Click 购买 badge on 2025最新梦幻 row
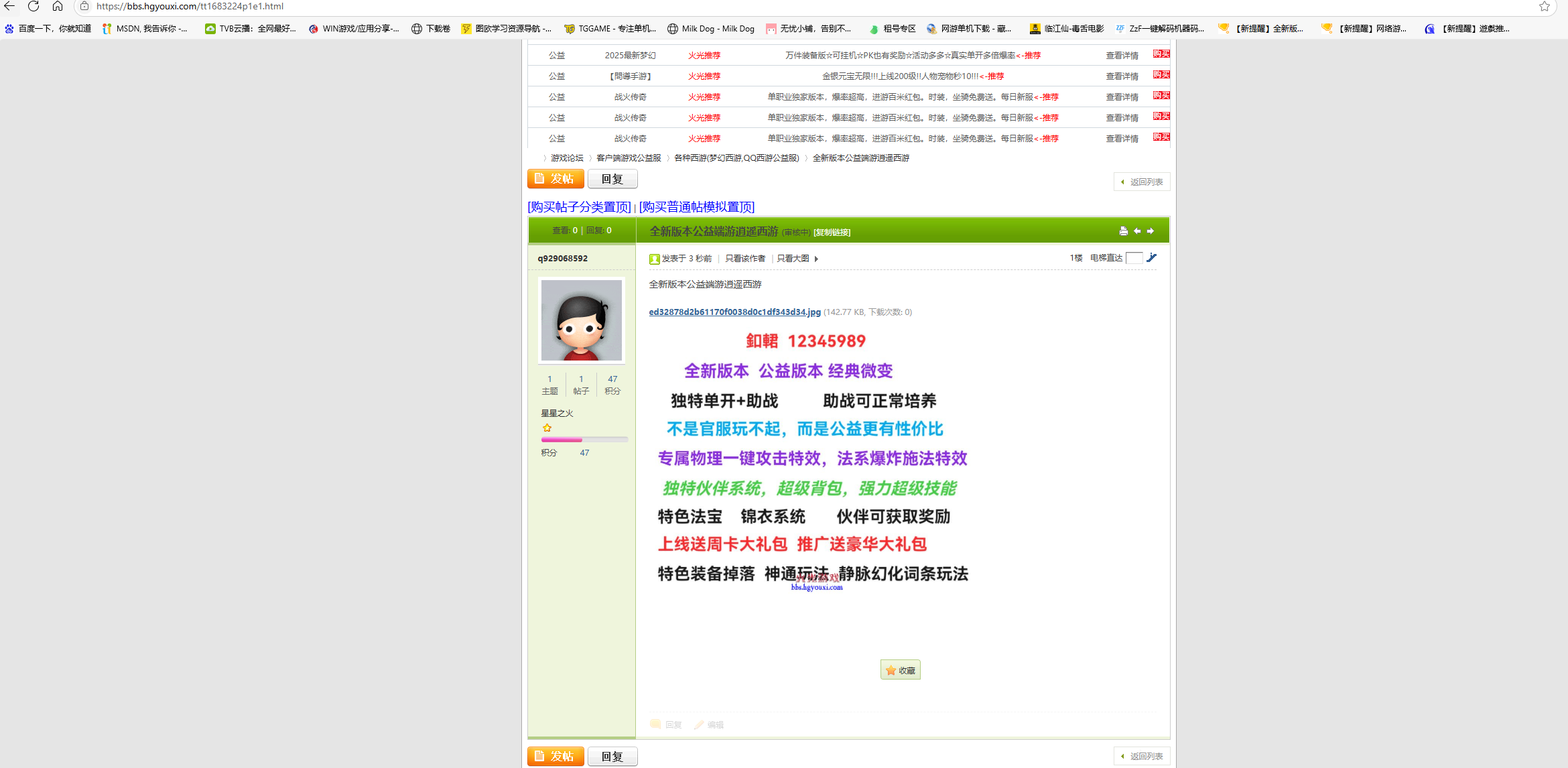The width and height of the screenshot is (1568, 768). coord(1161,54)
